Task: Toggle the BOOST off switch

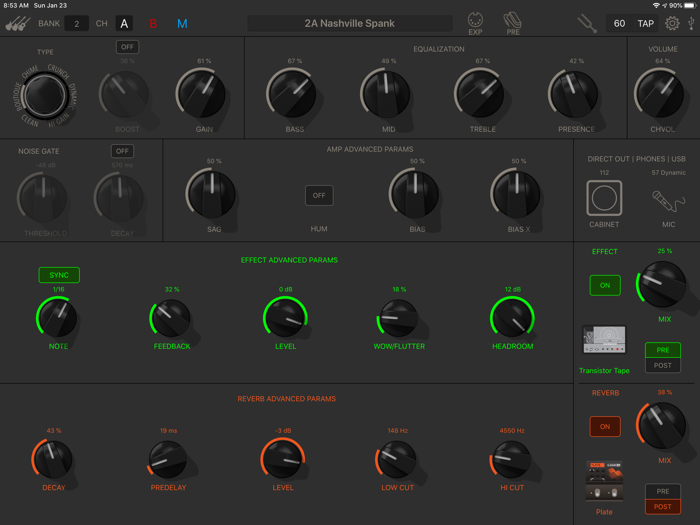Action: pos(127,47)
